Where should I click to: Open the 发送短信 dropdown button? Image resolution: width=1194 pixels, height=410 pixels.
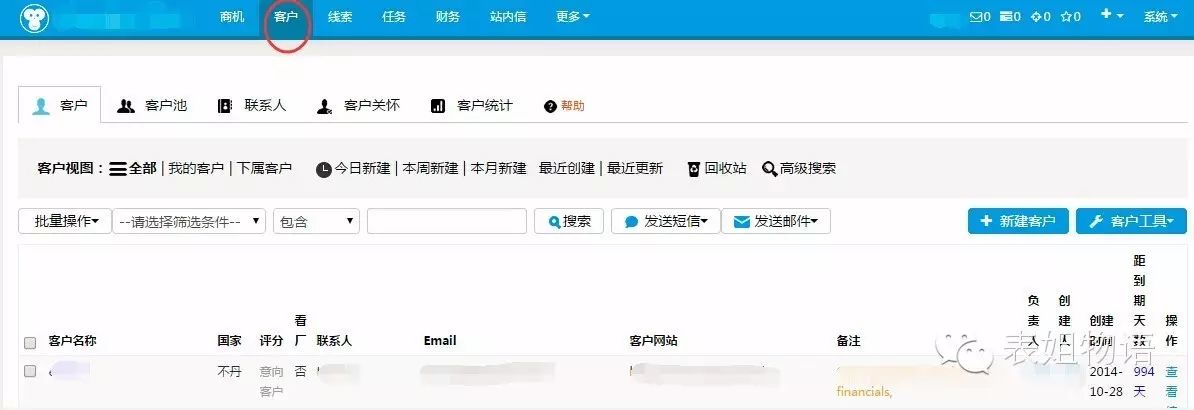click(666, 221)
